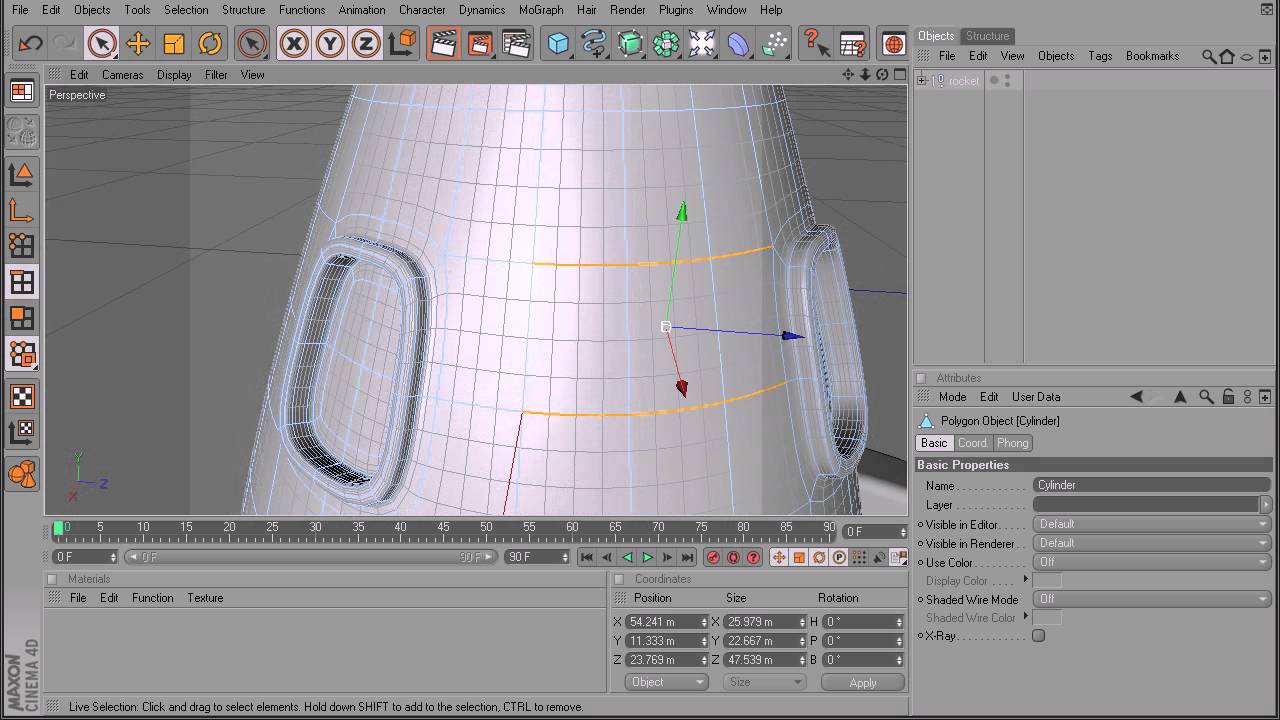Click the Layer field arrow button
Screen dimensions: 1280x720
[x=1266, y=505]
